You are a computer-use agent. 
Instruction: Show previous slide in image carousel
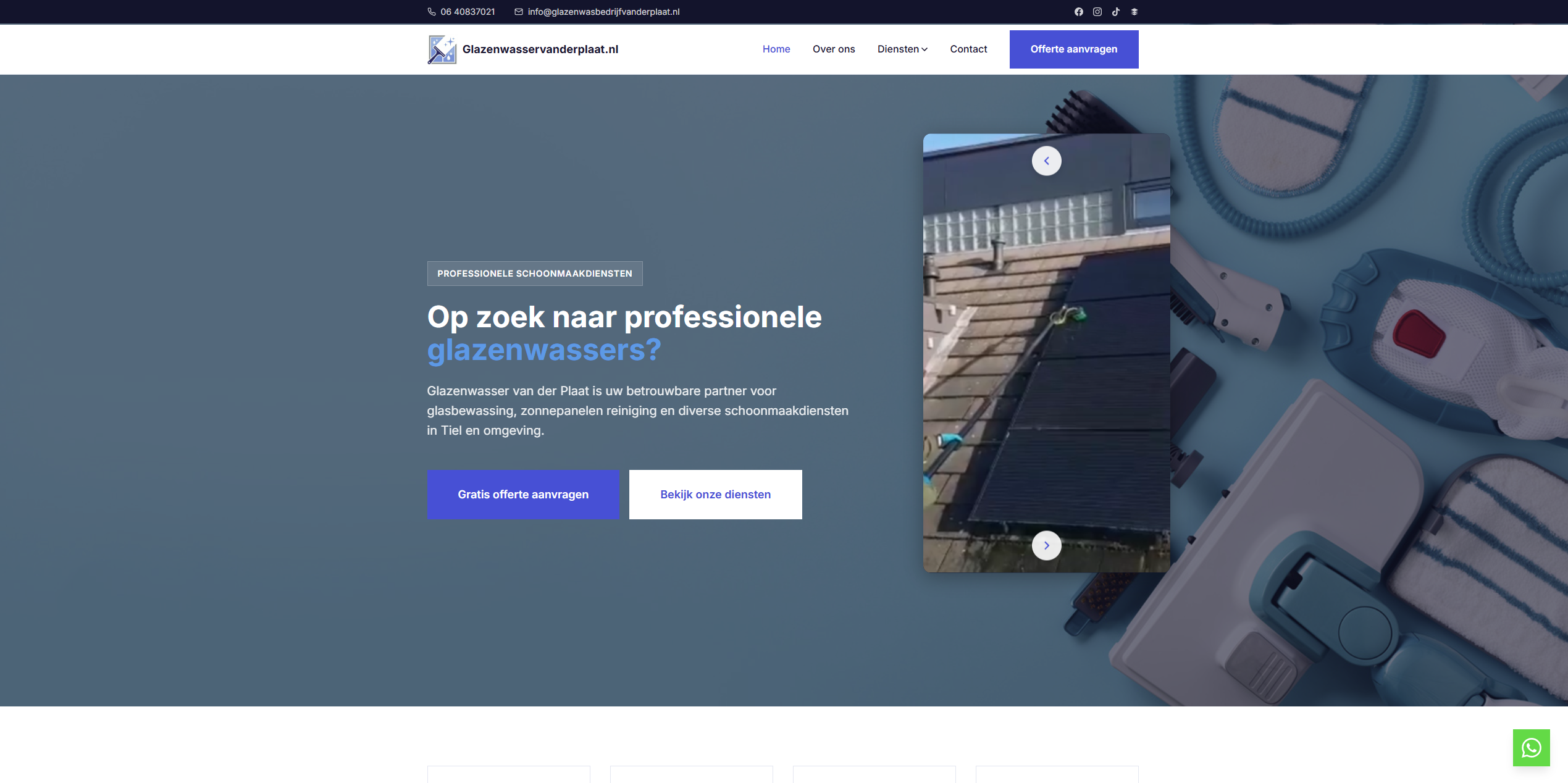tap(1047, 160)
